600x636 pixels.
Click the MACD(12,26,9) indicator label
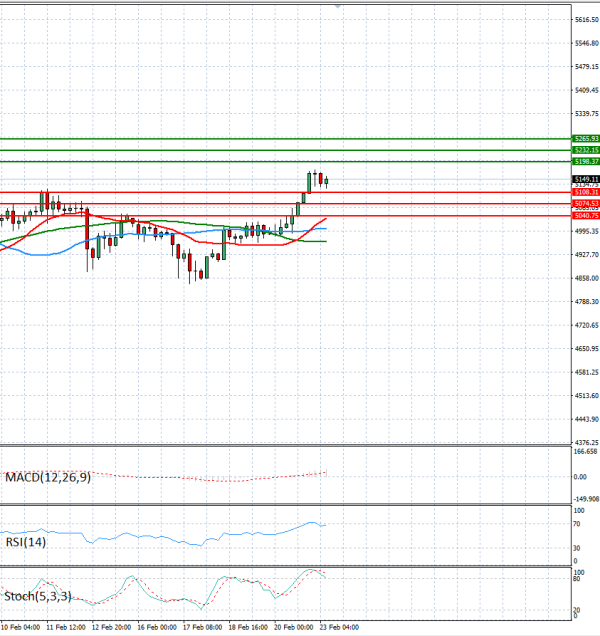coord(48,478)
